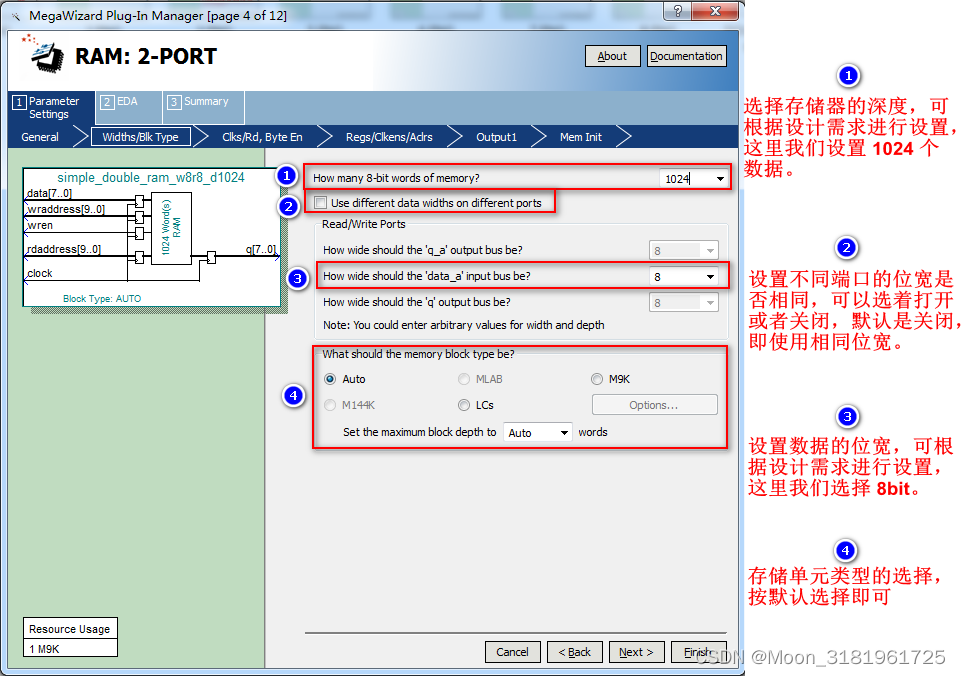Select the M9K memory block type
The height and width of the screenshot is (676, 961).
(x=596, y=379)
